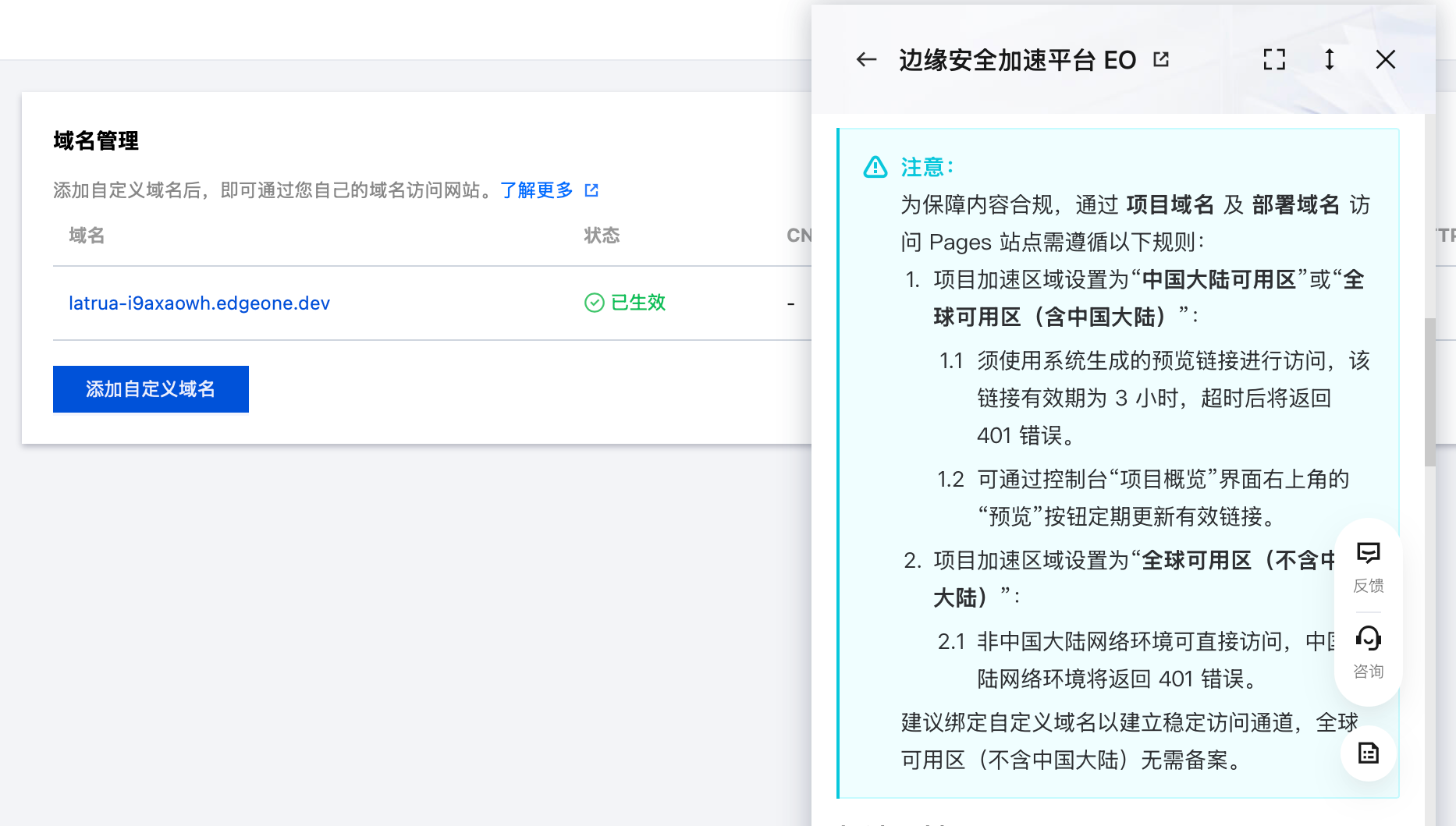The image size is (1456, 826).
Task: Toggle docs panel height with vertical arrows icon
Action: pos(1330,59)
